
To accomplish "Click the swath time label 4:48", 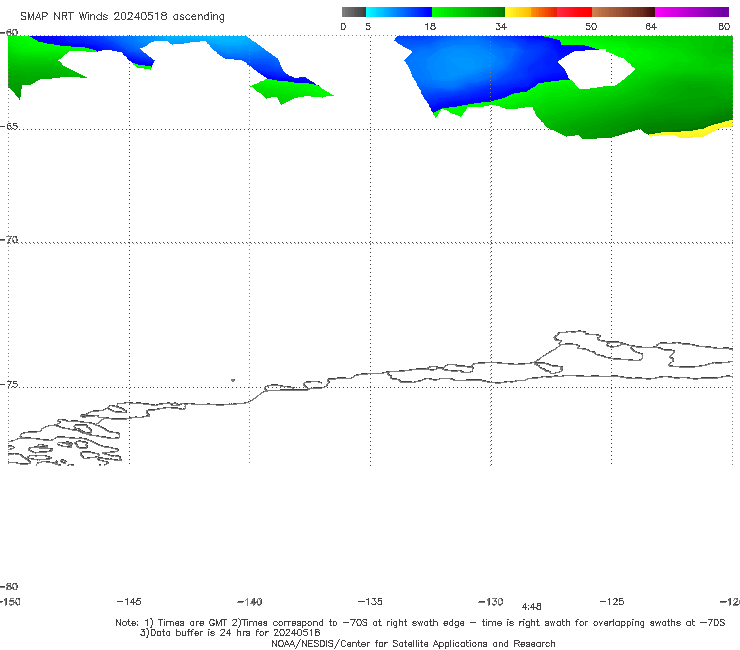I will tap(531, 607).
